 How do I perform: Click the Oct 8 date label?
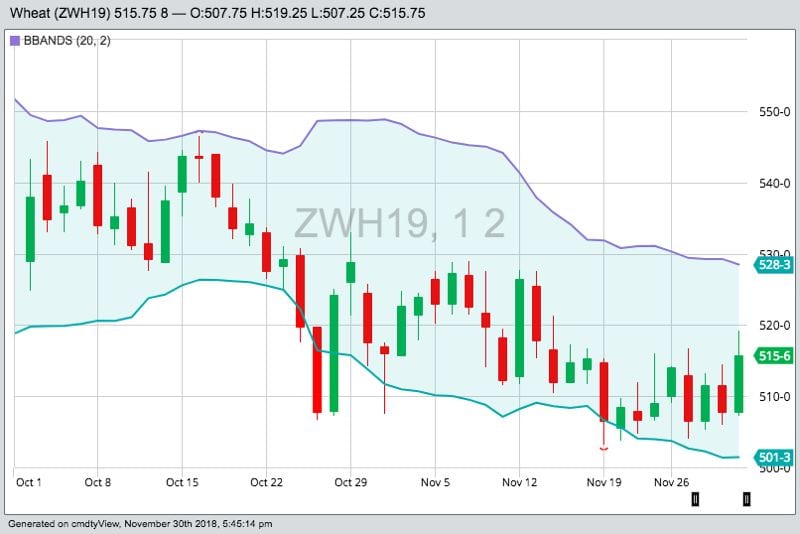[97, 482]
